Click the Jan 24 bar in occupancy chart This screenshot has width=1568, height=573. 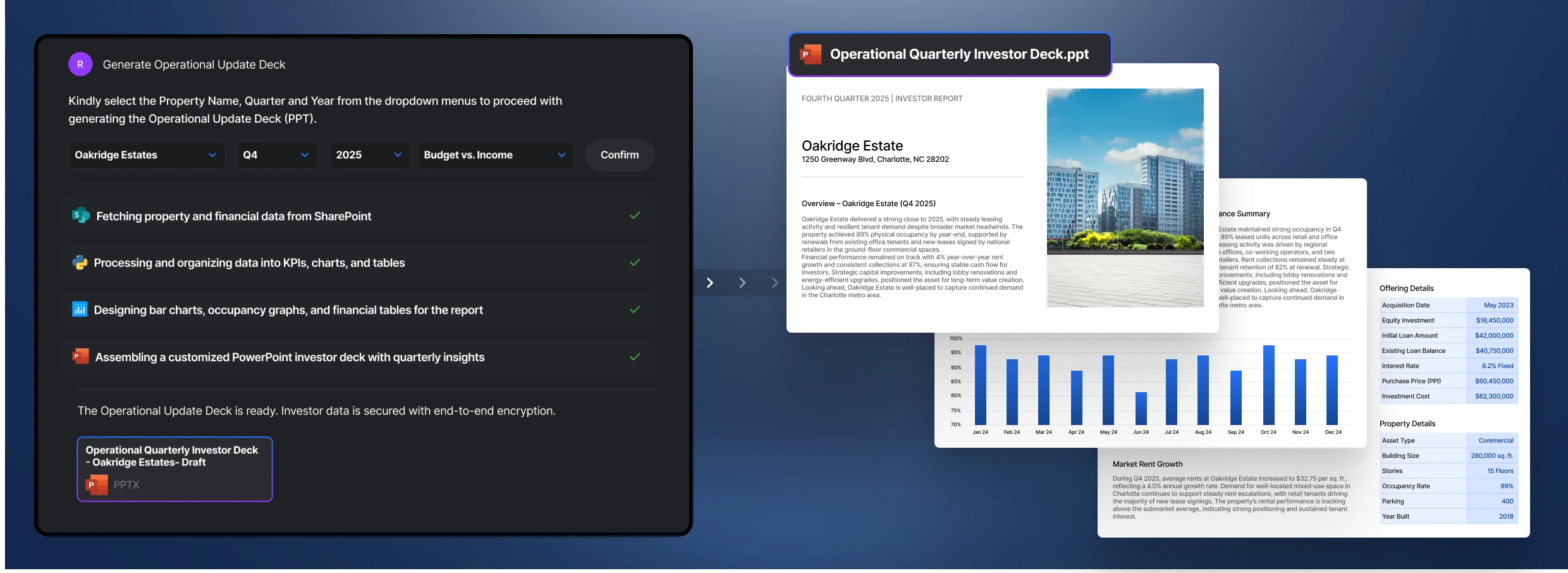[x=981, y=385]
